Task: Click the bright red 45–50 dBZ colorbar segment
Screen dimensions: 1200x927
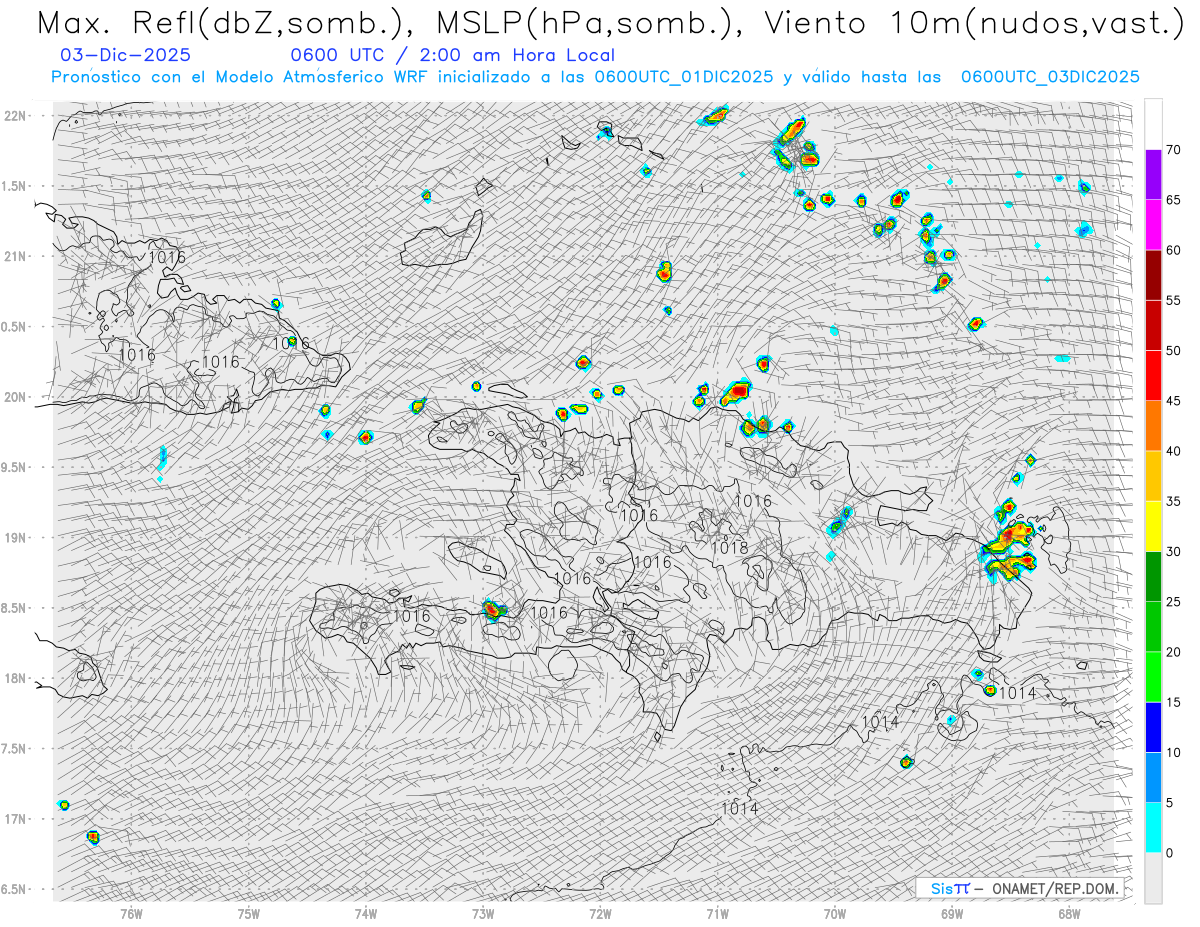Action: coord(1153,376)
